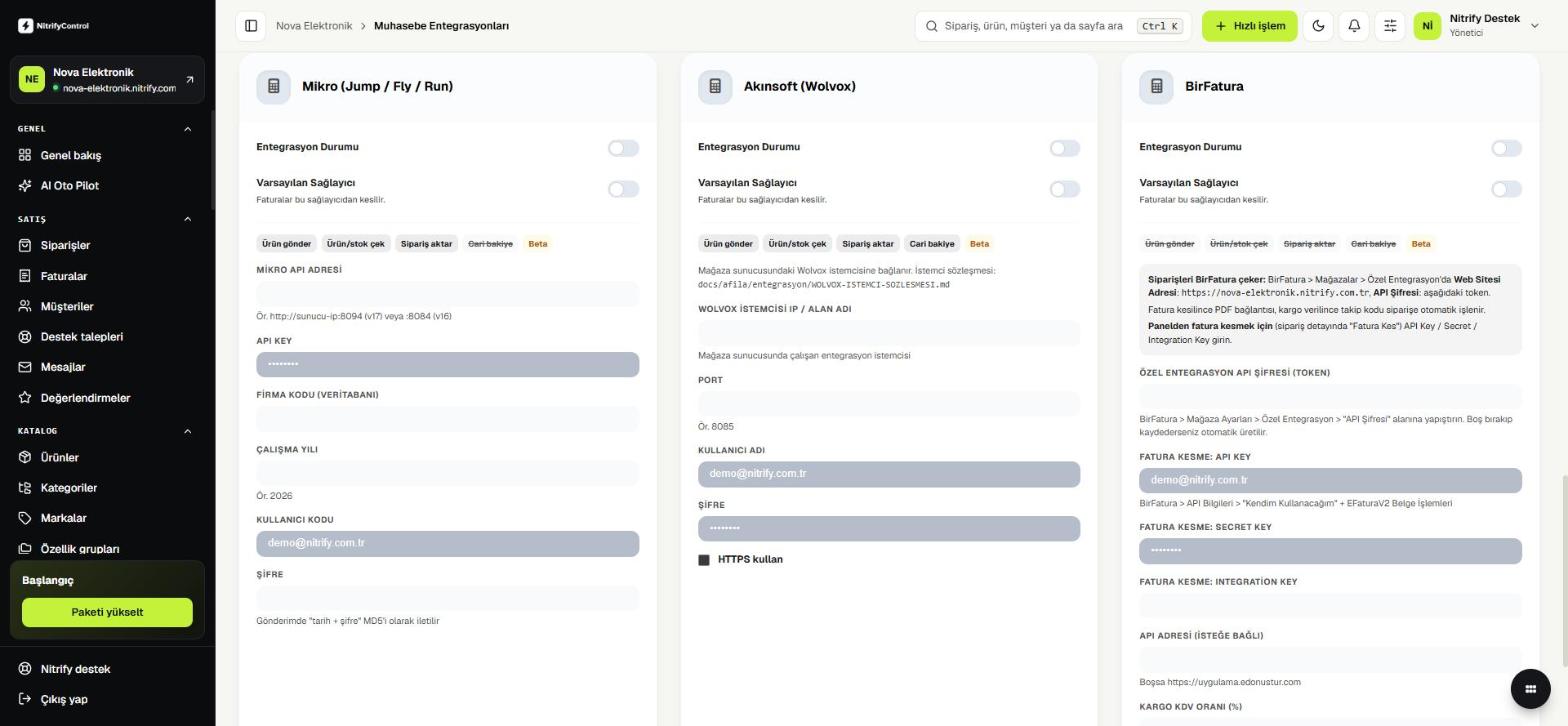
Task: Open the apps grid floating button
Action: (1530, 688)
